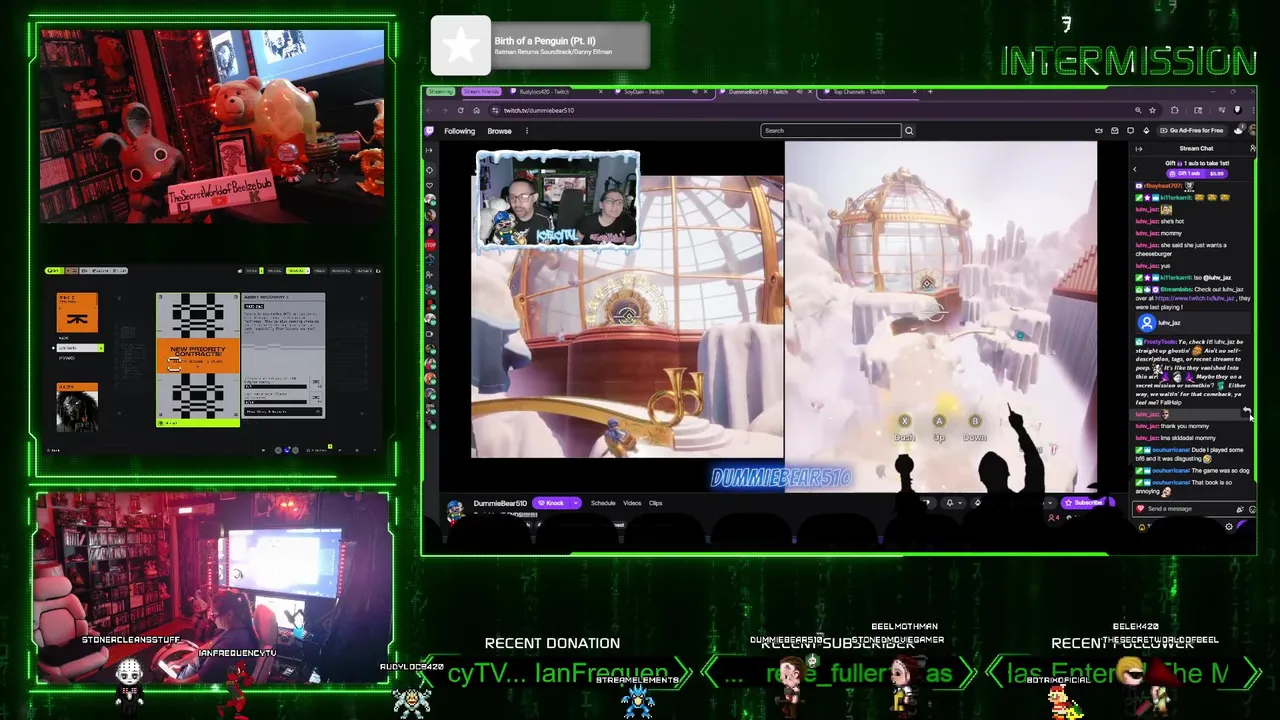Click the reply arrow on luhv_jaz message

coord(1246,411)
